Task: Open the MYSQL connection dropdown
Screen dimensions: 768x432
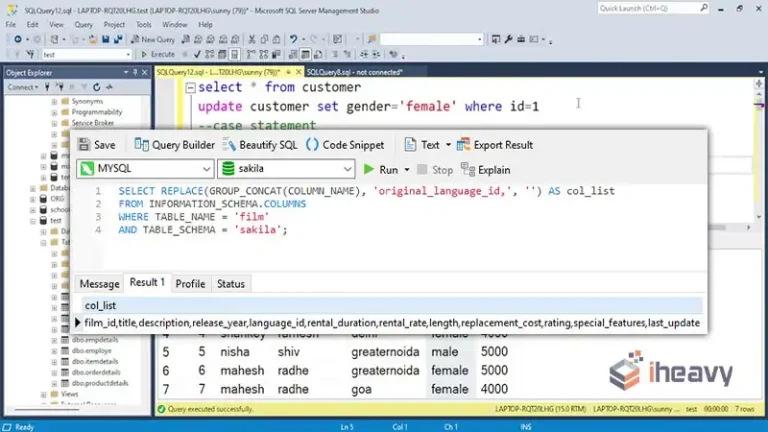Action: (145, 168)
